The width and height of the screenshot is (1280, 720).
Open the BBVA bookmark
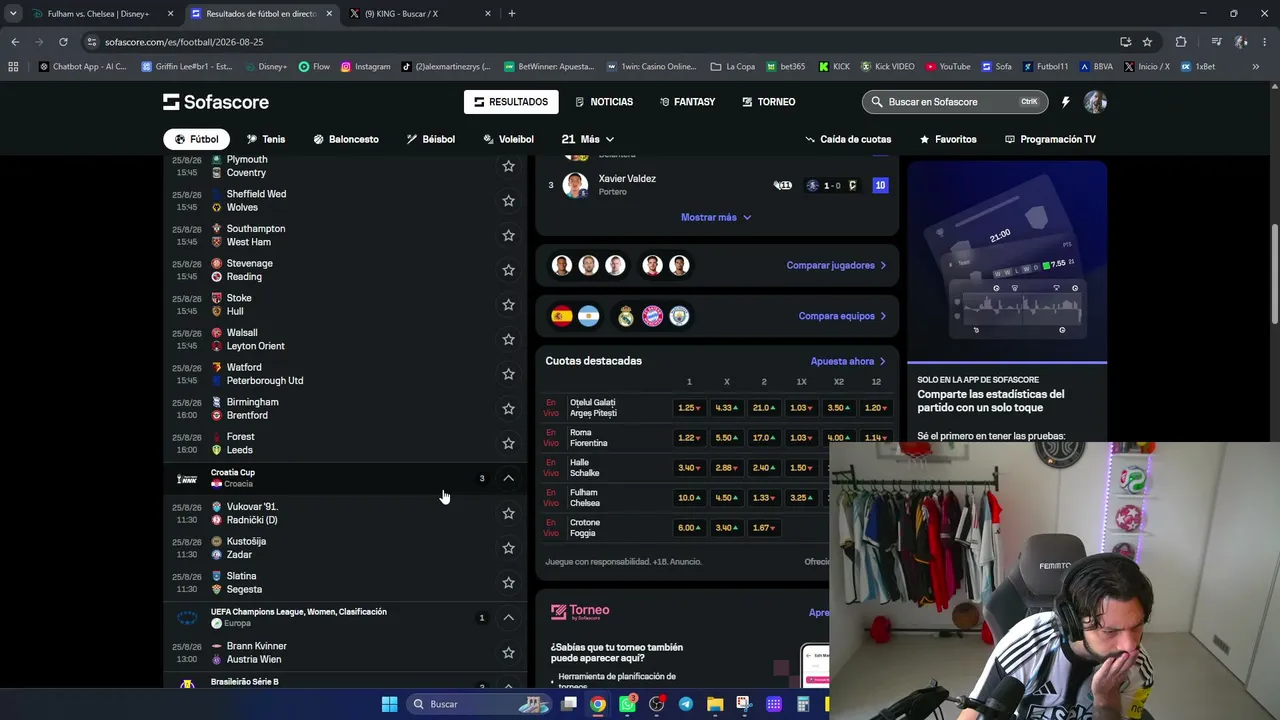tap(1096, 67)
